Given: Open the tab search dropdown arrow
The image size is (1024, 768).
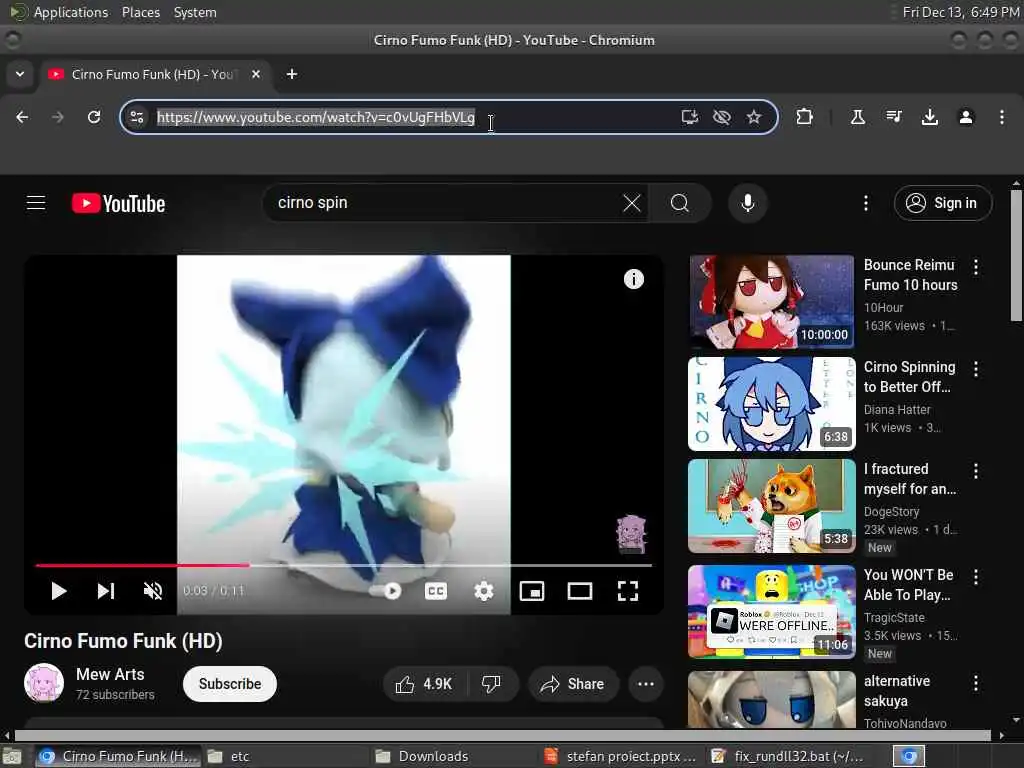Looking at the screenshot, I should coord(20,74).
